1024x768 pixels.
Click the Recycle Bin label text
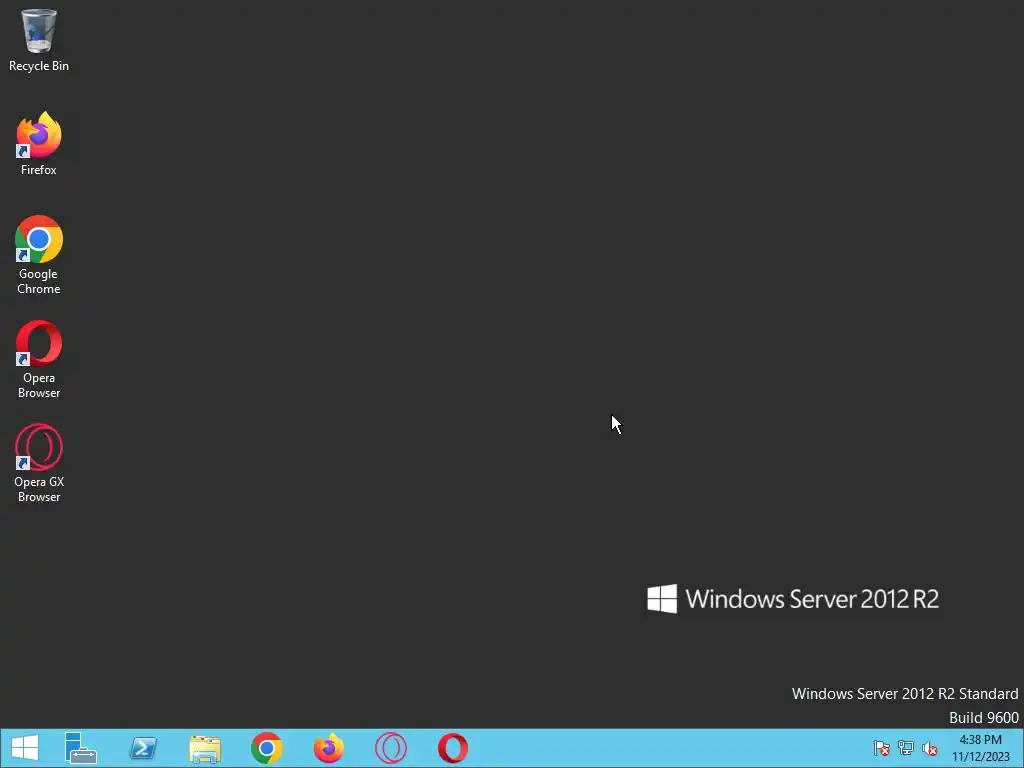(x=39, y=66)
